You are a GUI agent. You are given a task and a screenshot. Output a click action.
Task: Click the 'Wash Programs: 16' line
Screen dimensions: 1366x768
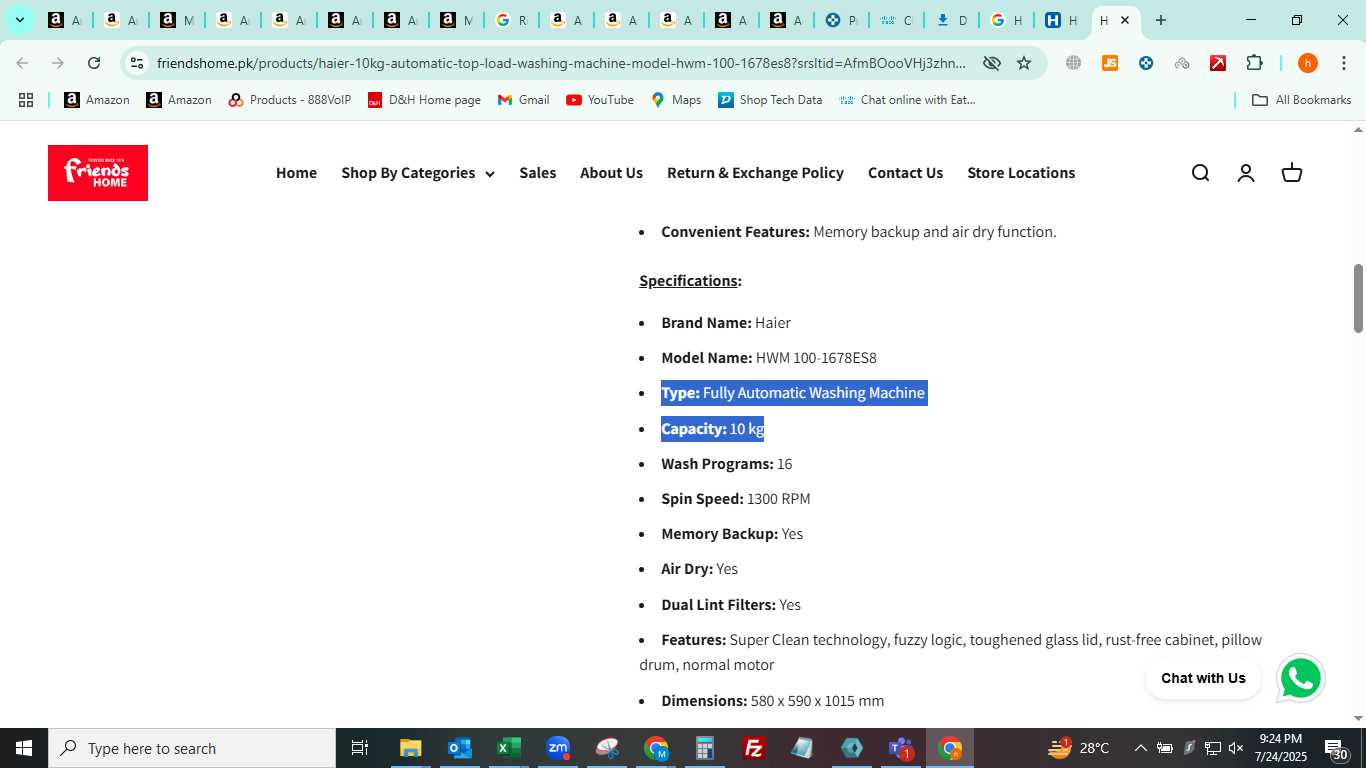click(x=727, y=464)
